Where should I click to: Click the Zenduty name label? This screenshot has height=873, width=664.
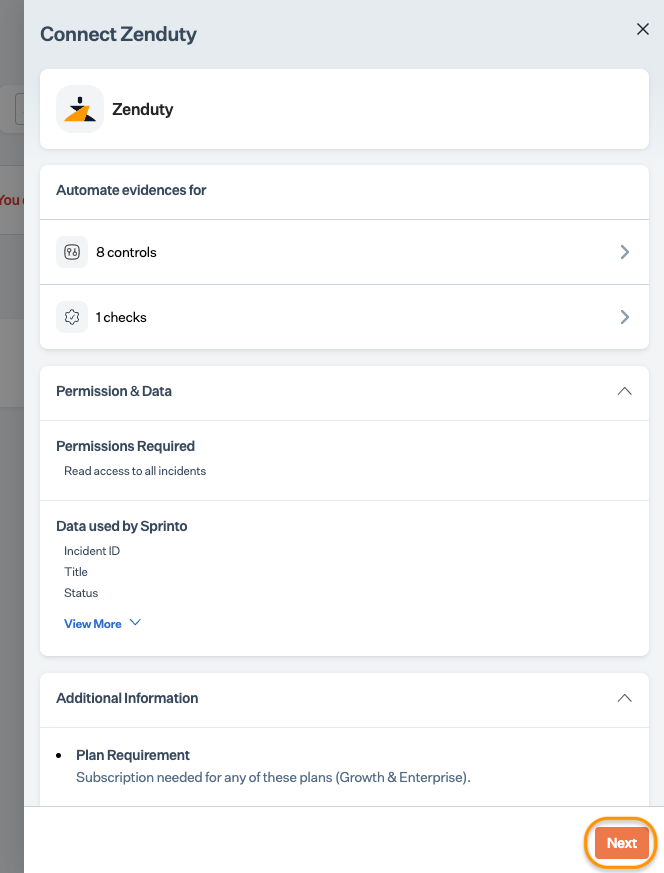pos(142,109)
